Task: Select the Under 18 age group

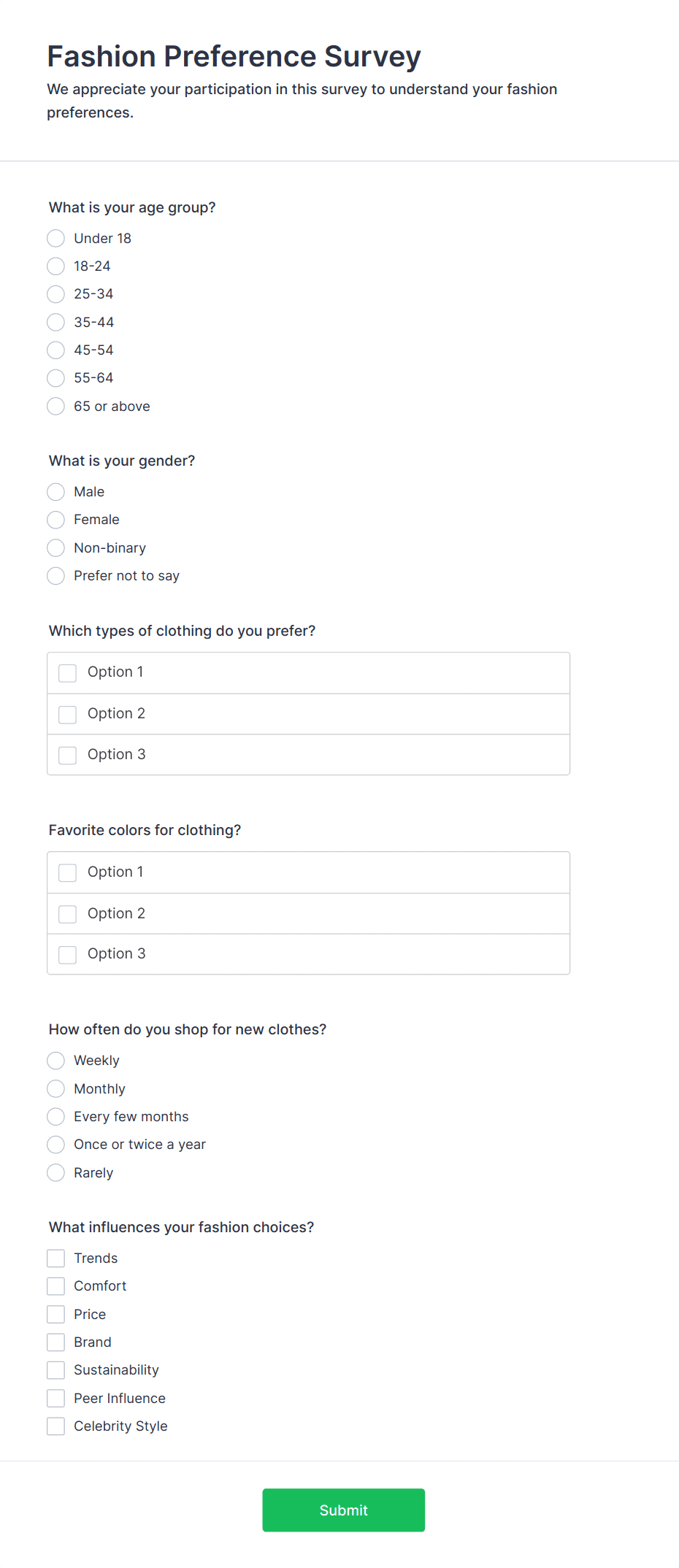Action: (56, 239)
